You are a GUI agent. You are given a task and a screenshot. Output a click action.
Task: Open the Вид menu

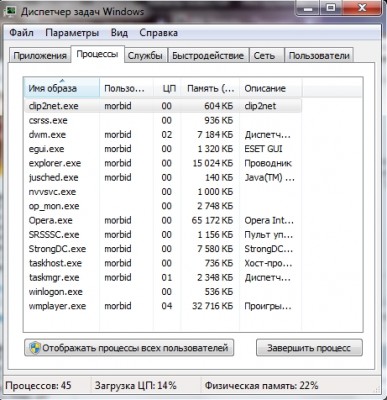[x=119, y=33]
